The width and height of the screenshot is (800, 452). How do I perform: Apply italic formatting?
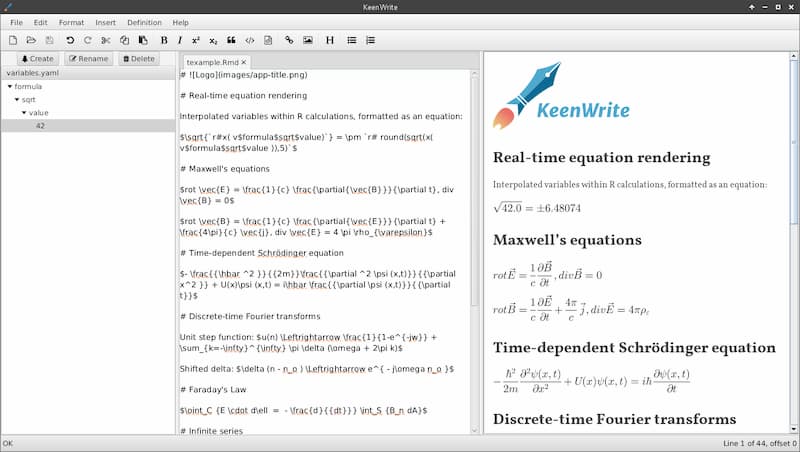[180, 40]
